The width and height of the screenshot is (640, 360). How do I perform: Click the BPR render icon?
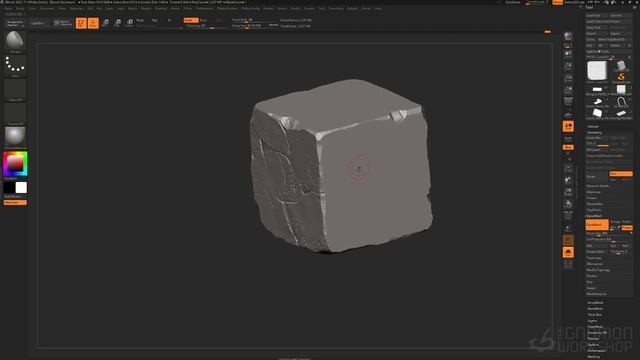[x=568, y=37]
